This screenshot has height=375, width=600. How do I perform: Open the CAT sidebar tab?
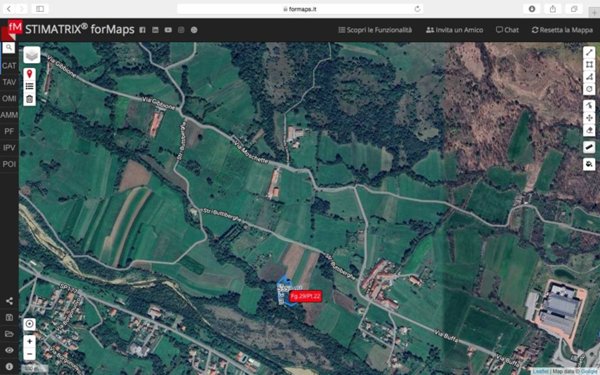click(9, 66)
